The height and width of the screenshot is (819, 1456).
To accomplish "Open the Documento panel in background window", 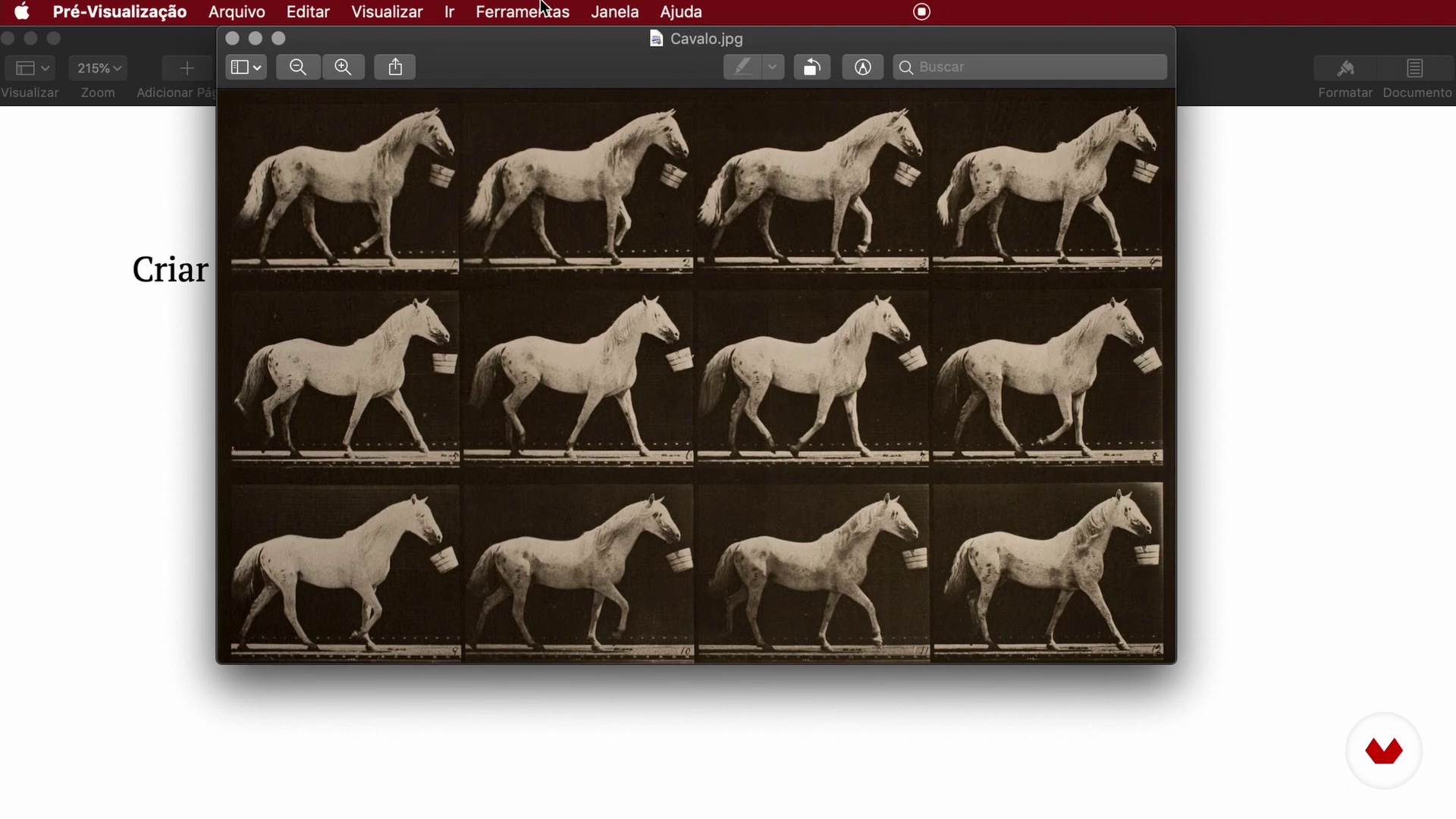I will coord(1415,68).
